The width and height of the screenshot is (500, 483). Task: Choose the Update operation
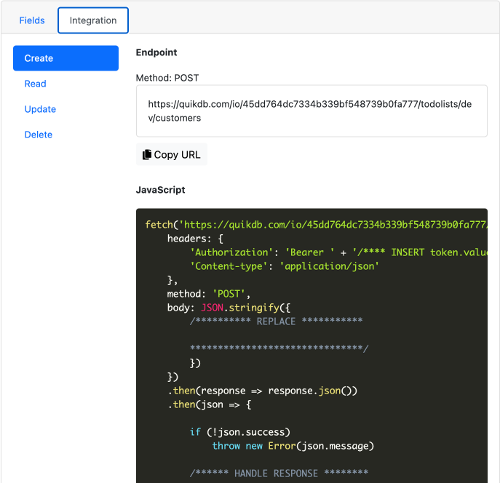click(40, 109)
